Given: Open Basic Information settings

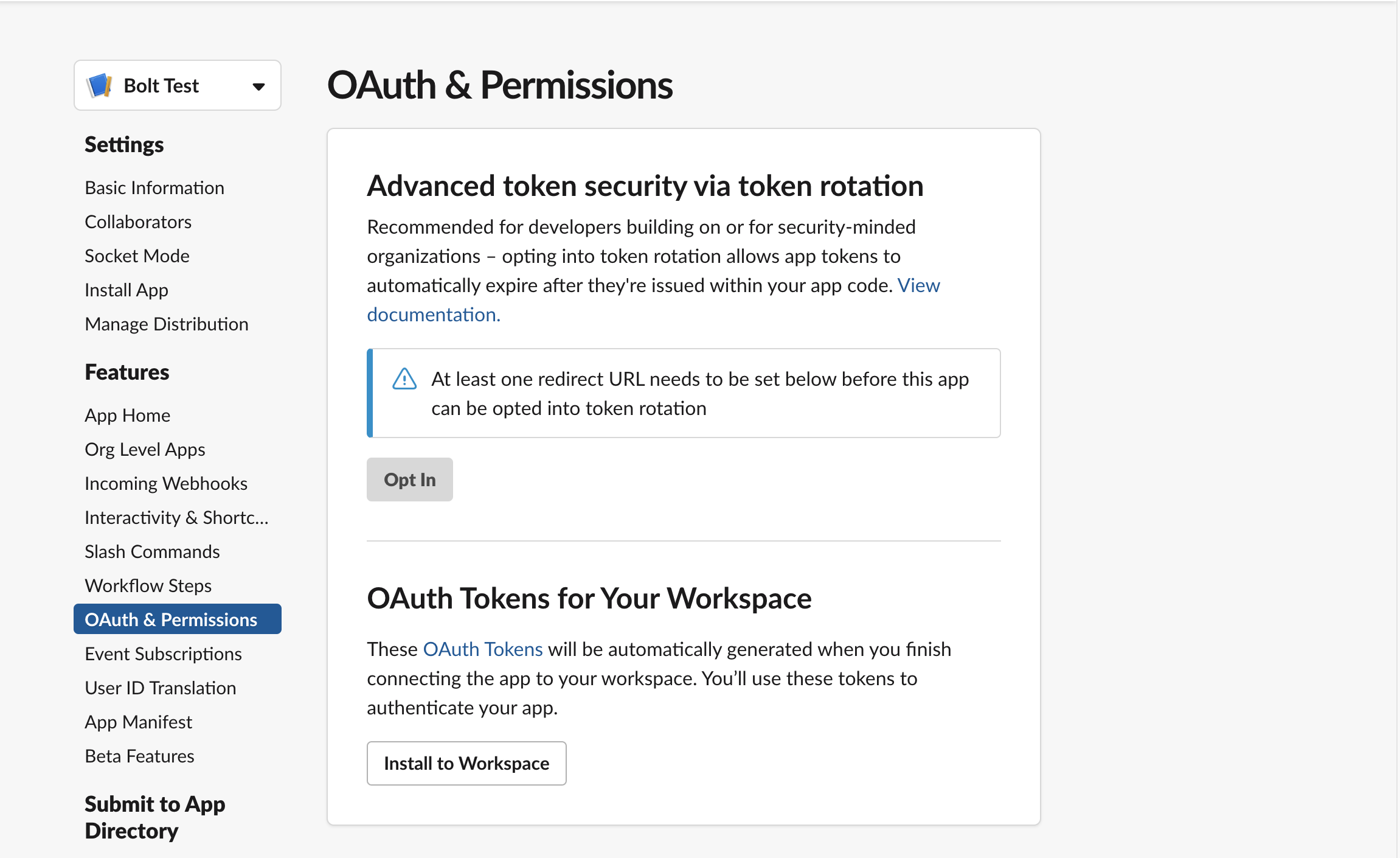Looking at the screenshot, I should point(154,187).
